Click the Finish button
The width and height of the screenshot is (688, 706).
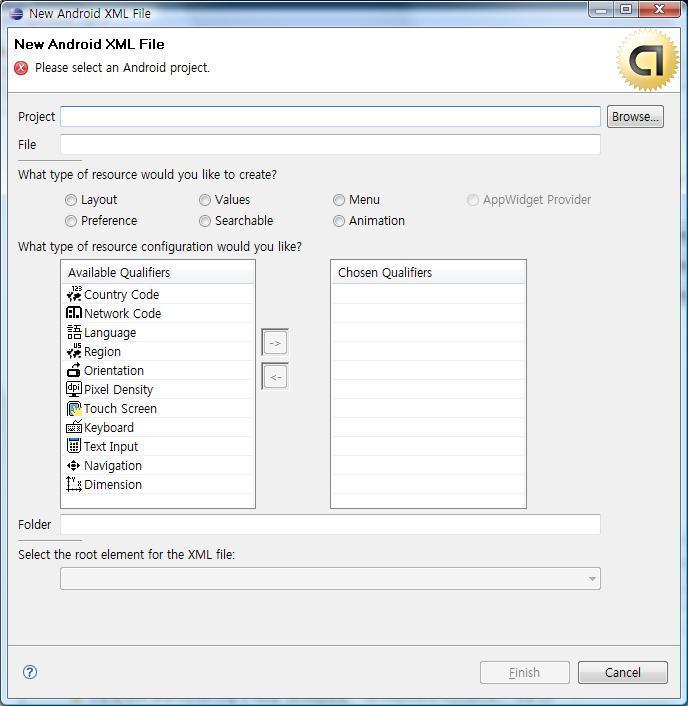pyautogui.click(x=525, y=672)
